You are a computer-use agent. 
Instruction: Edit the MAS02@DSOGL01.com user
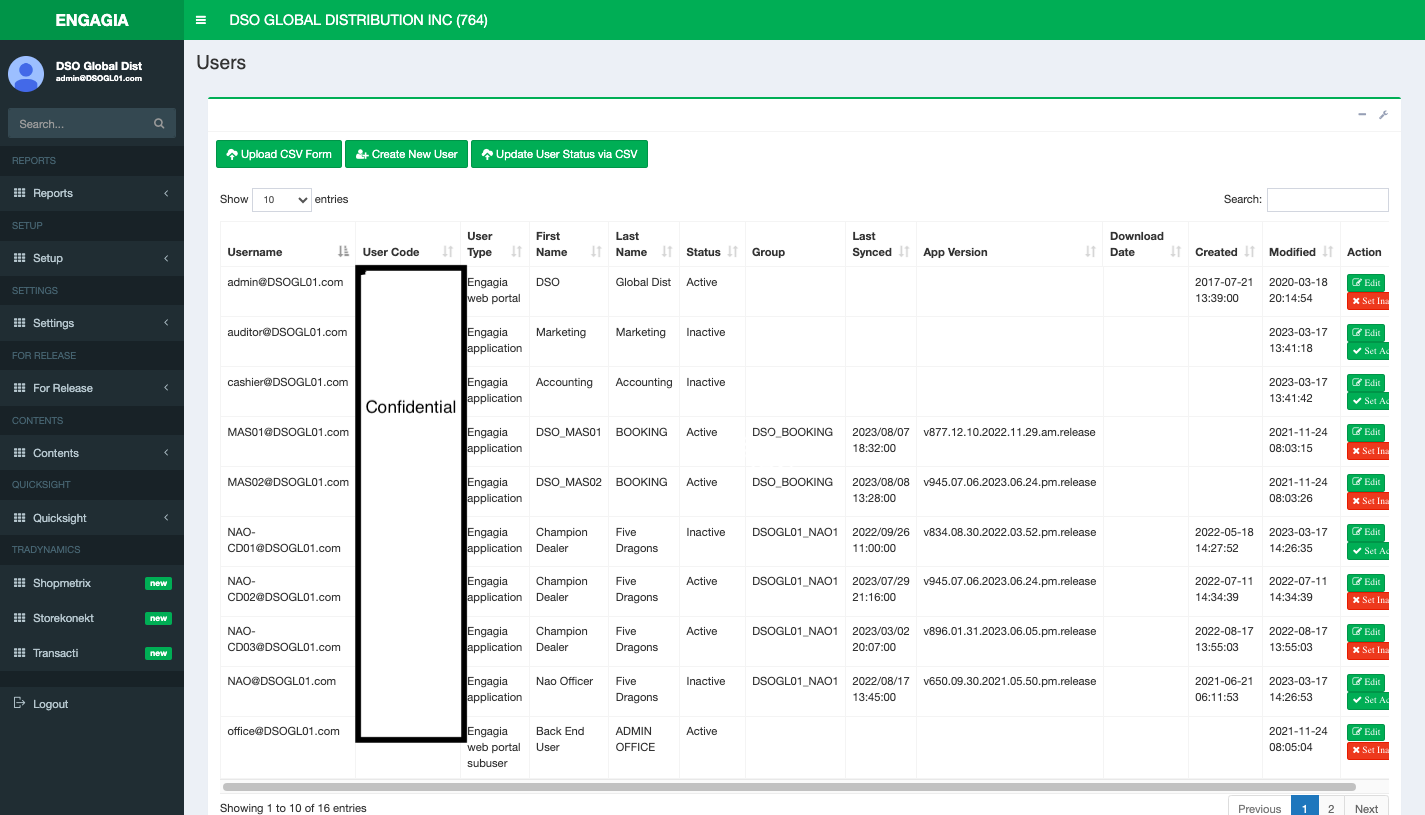pos(1366,482)
